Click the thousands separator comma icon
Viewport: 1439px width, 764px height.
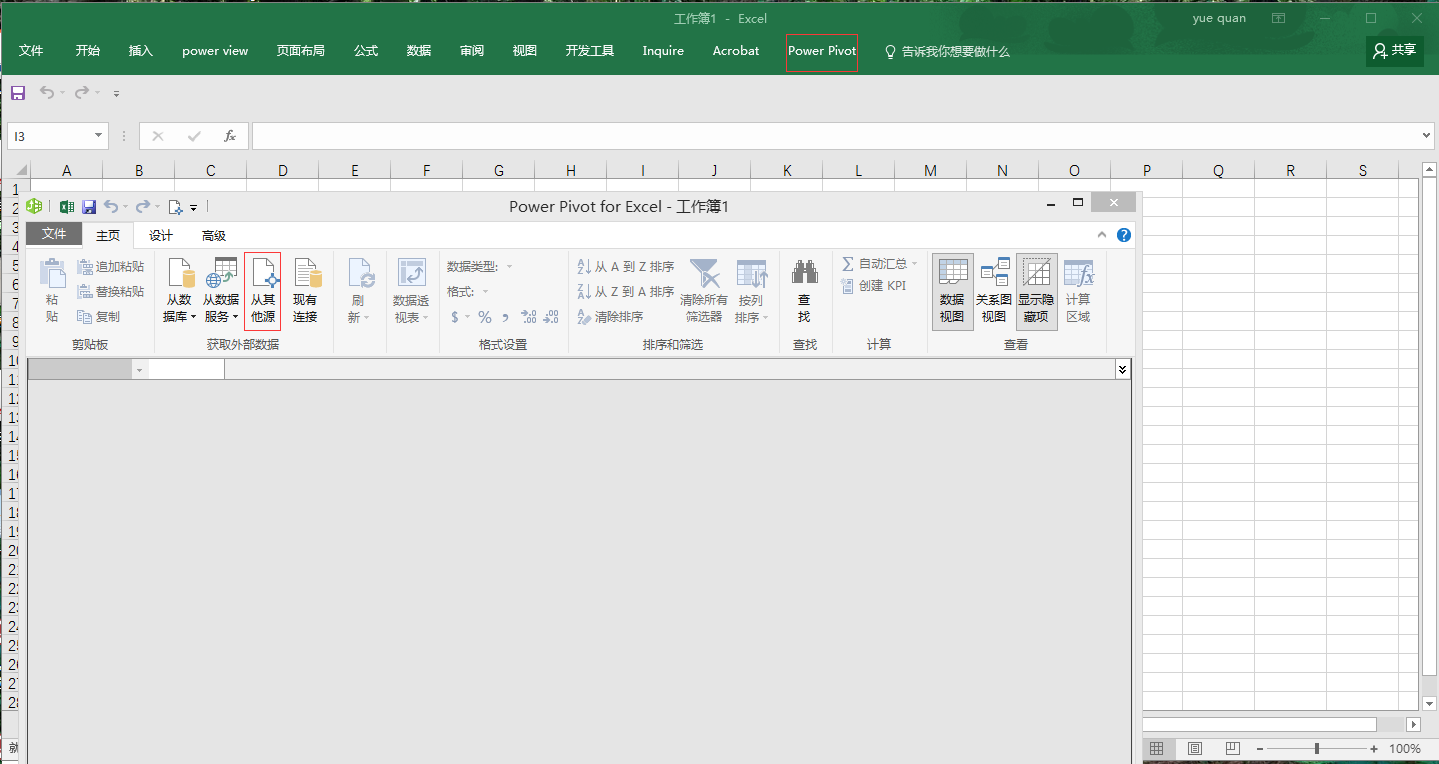click(x=505, y=317)
